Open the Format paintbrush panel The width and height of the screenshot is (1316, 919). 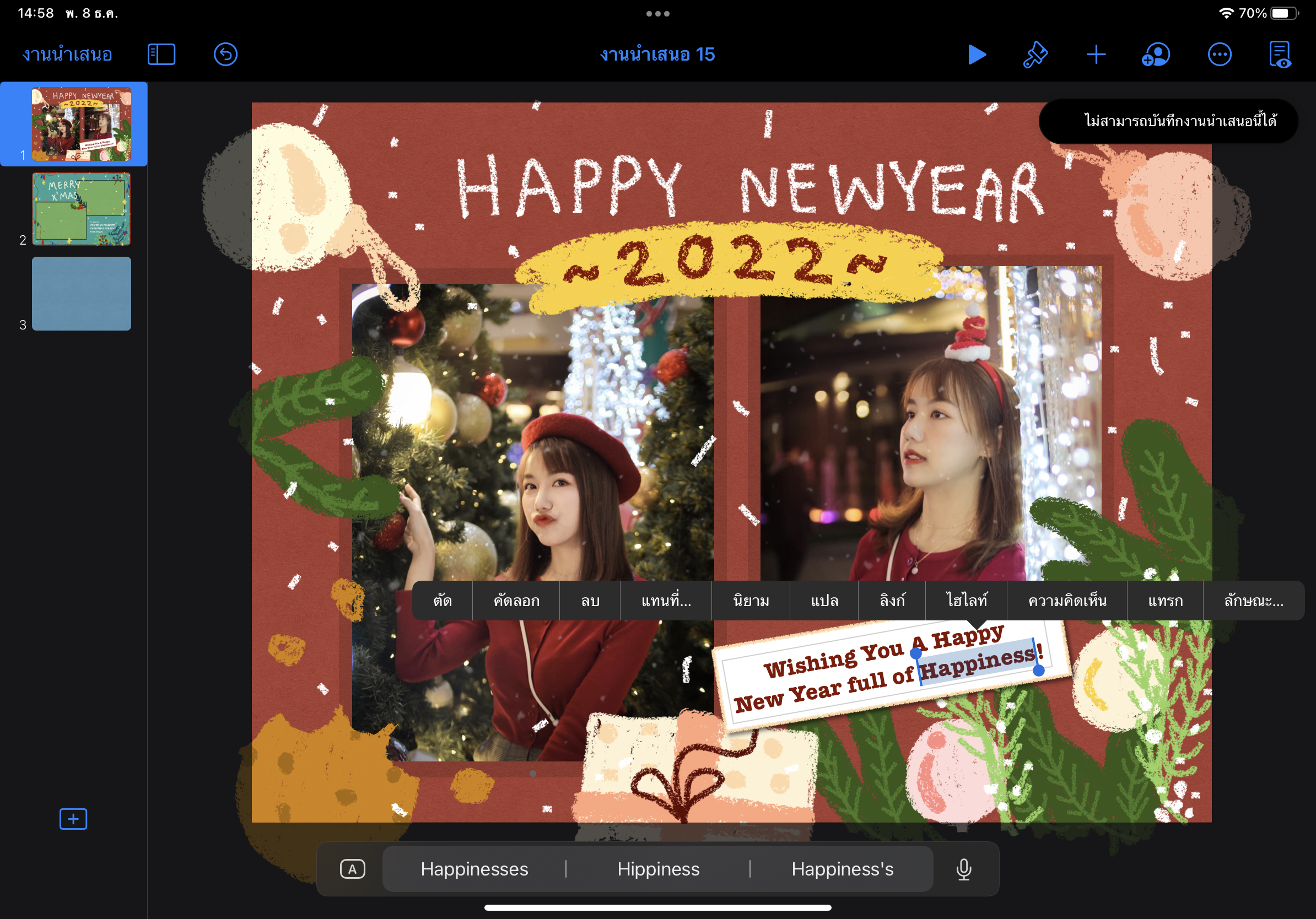click(x=1035, y=55)
